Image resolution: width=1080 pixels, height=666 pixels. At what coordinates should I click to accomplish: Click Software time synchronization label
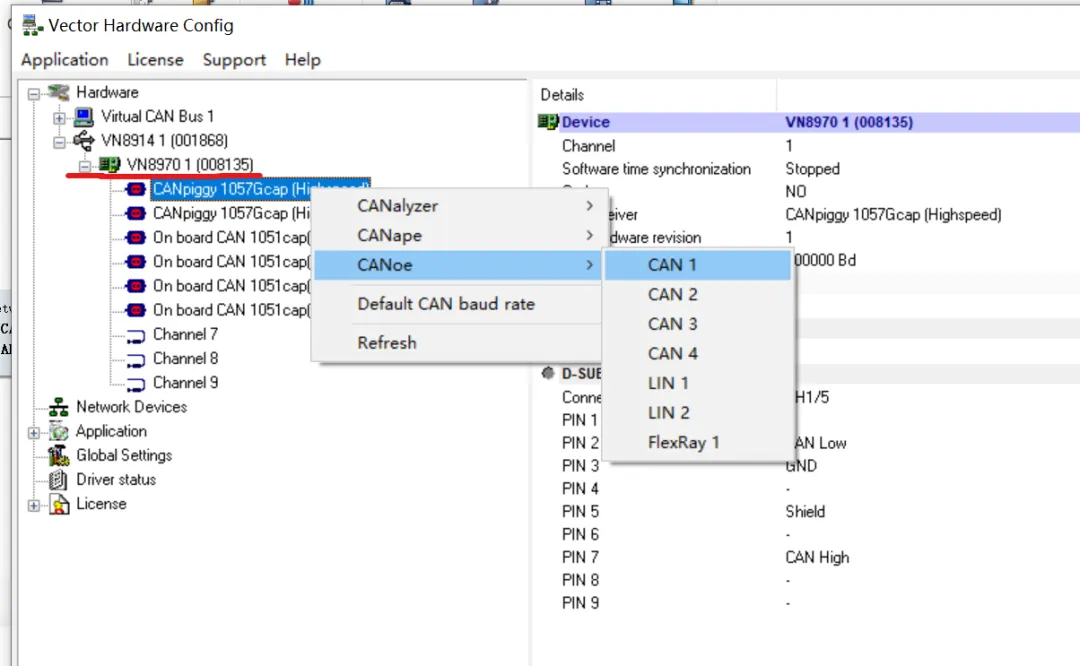coord(656,169)
